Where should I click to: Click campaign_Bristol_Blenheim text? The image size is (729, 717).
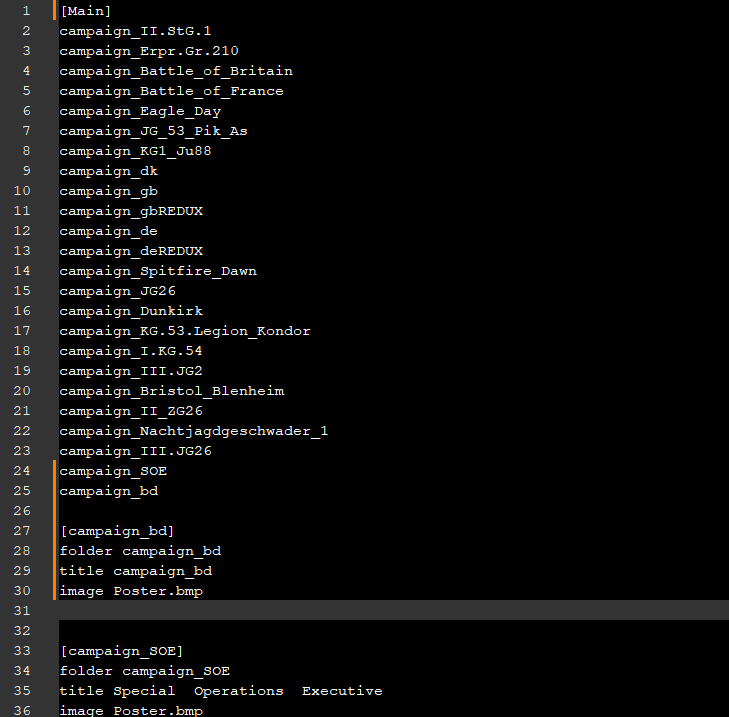tap(172, 391)
